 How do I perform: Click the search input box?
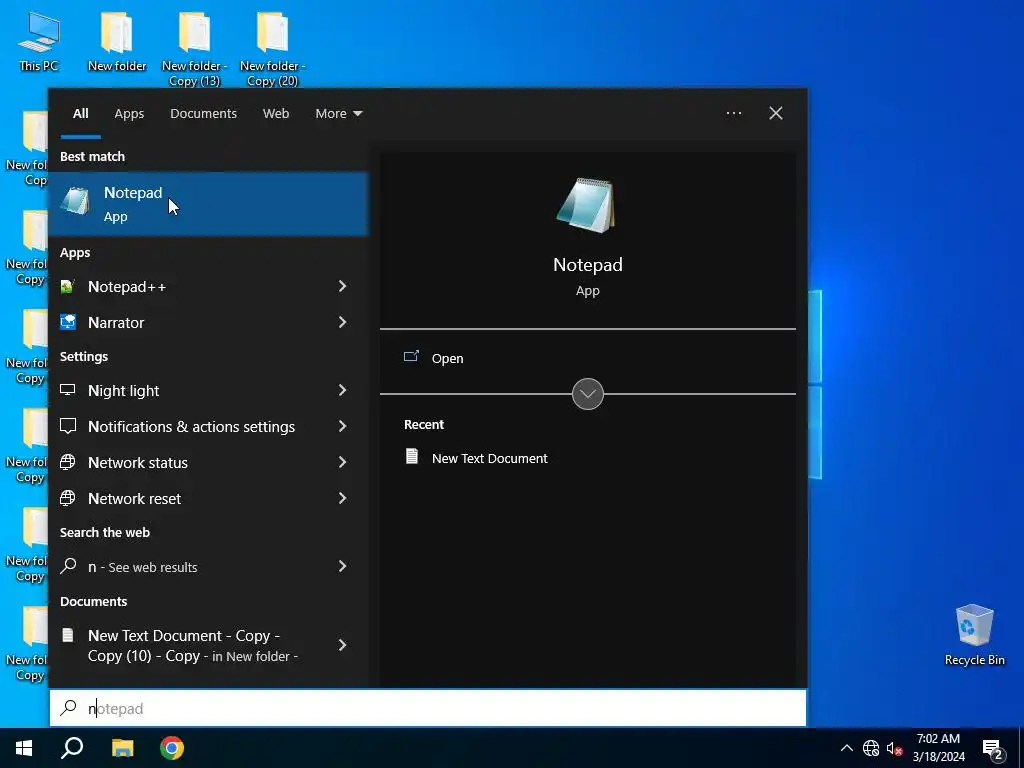click(428, 708)
